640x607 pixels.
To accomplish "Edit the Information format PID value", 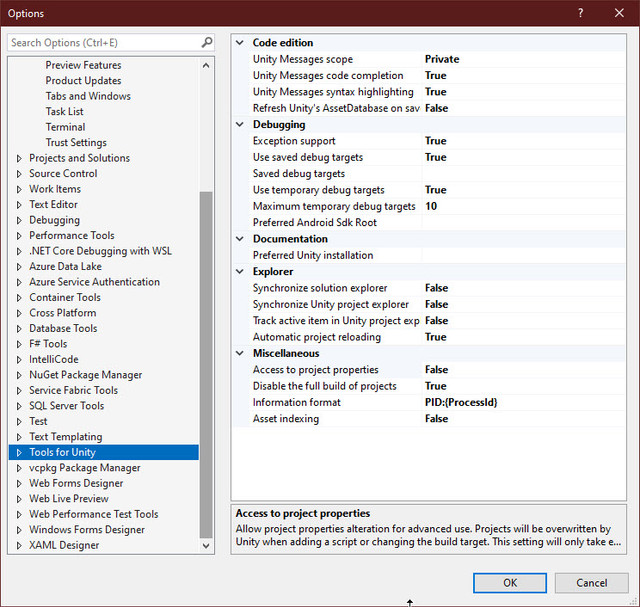I will [x=524, y=402].
